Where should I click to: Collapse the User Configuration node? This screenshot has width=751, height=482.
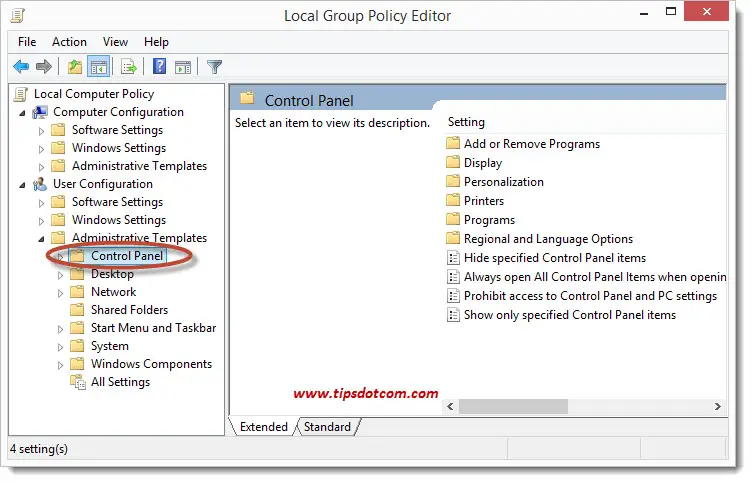coord(23,185)
